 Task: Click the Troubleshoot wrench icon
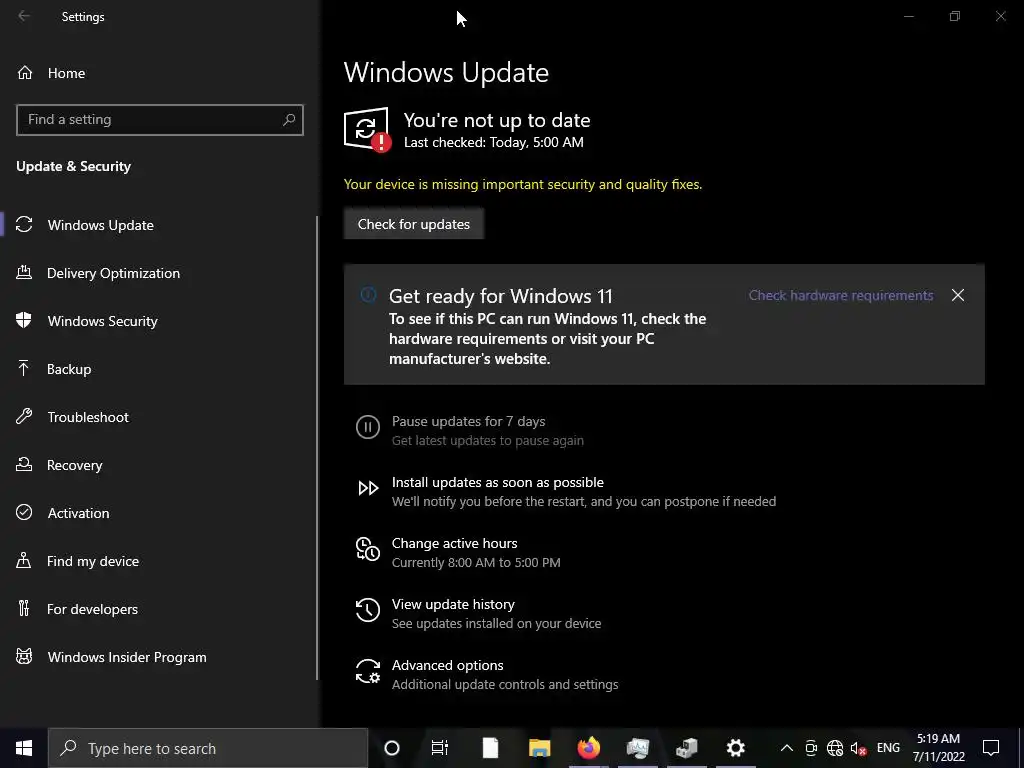point(24,416)
